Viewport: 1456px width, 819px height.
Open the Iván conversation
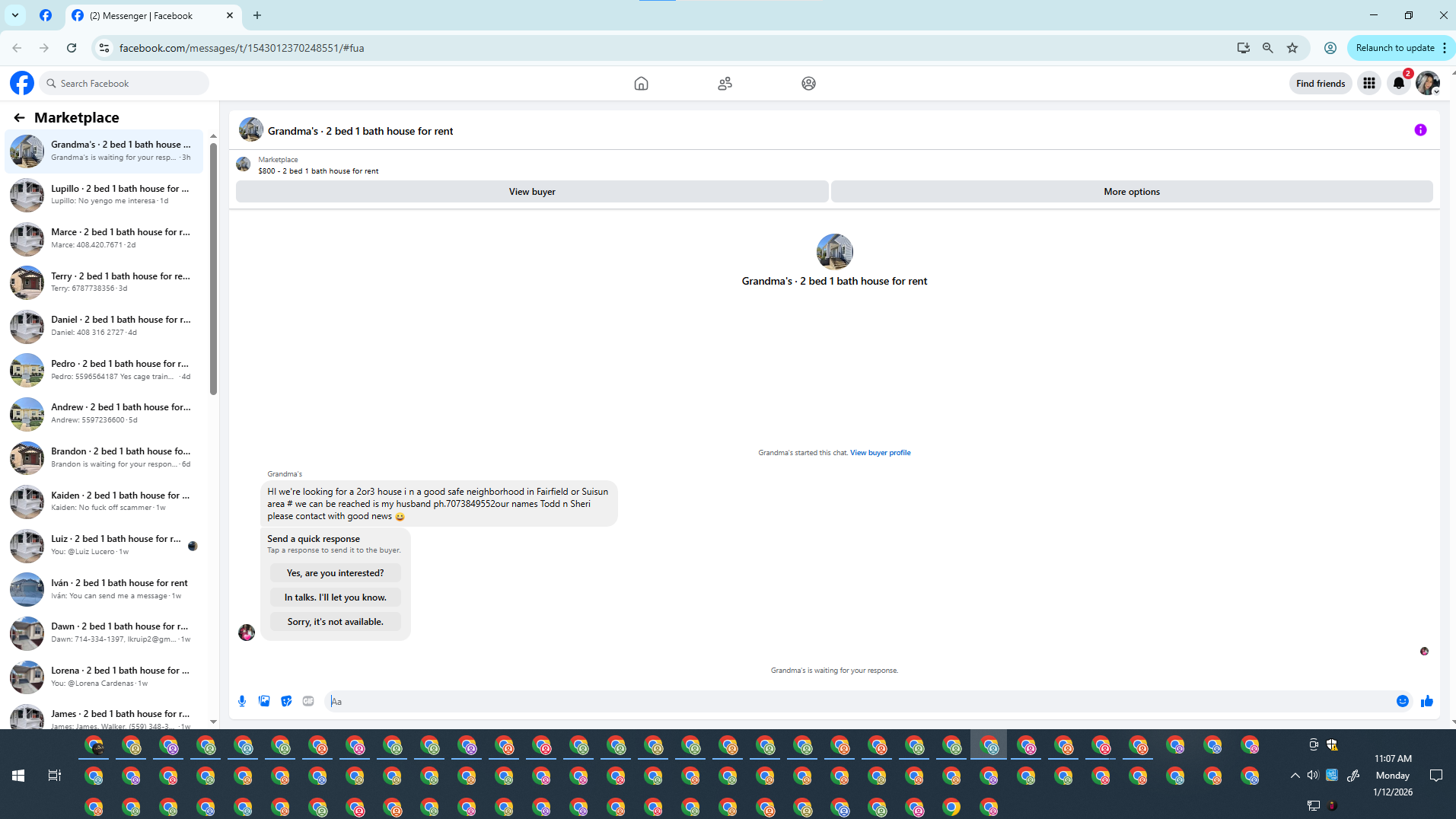[x=105, y=589]
